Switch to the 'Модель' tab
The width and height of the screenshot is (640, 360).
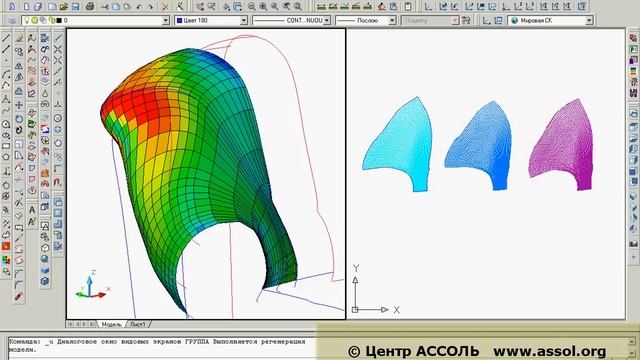click(111, 324)
